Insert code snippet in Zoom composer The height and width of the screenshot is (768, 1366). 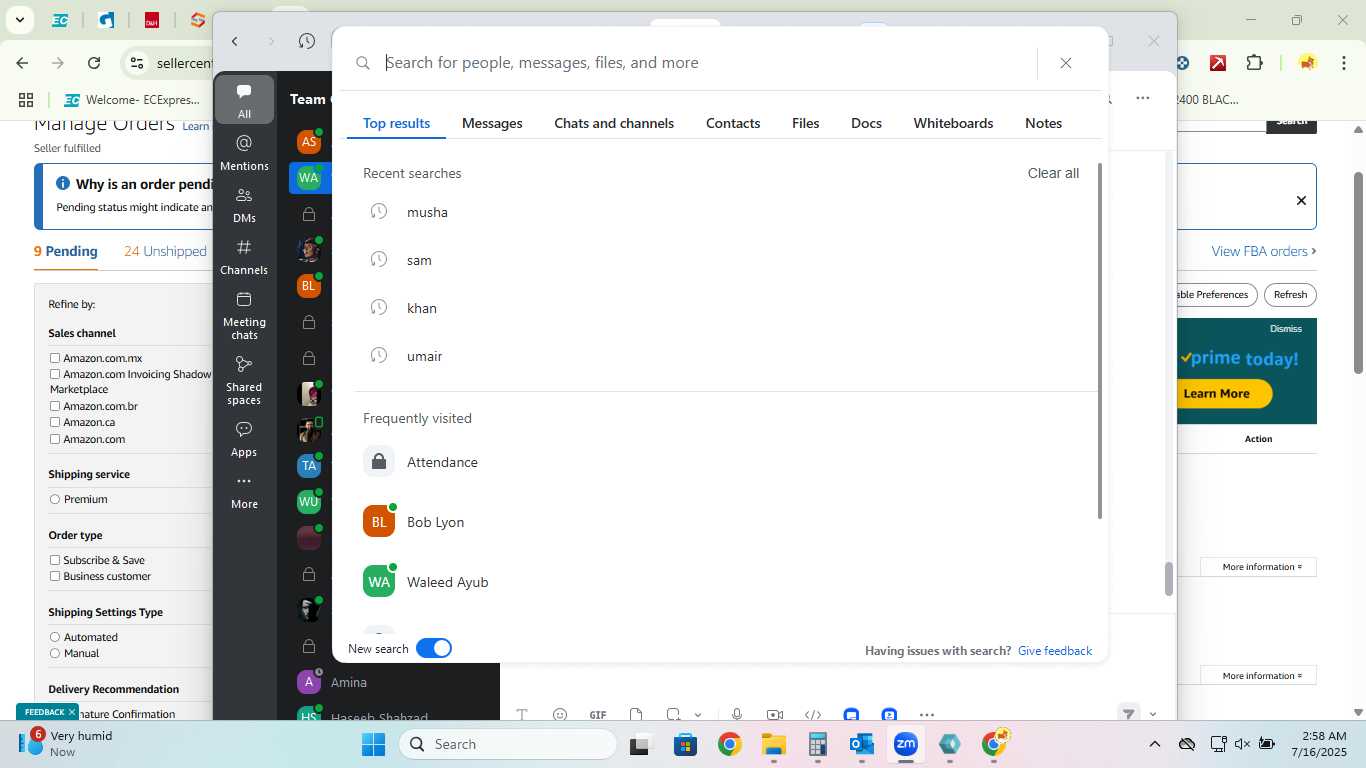click(x=813, y=714)
